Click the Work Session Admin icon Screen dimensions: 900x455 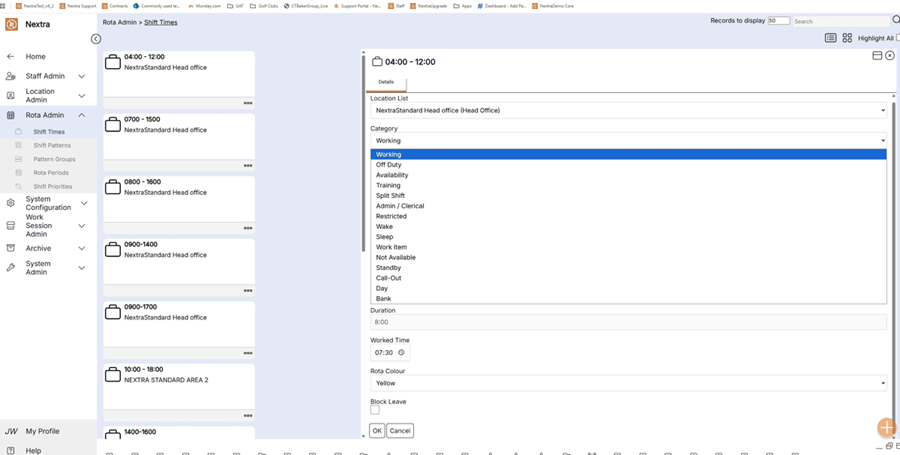[10, 226]
